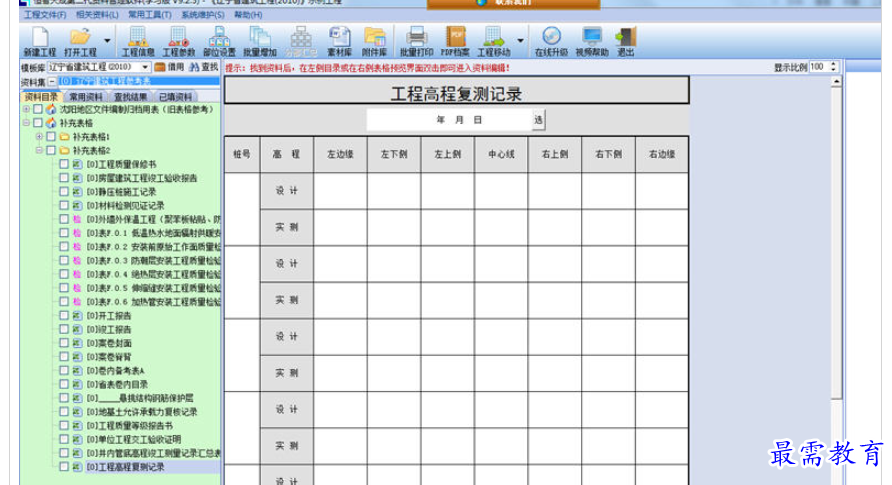Click the form icon beside 案卷封面
The image size is (892, 485).
77,343
